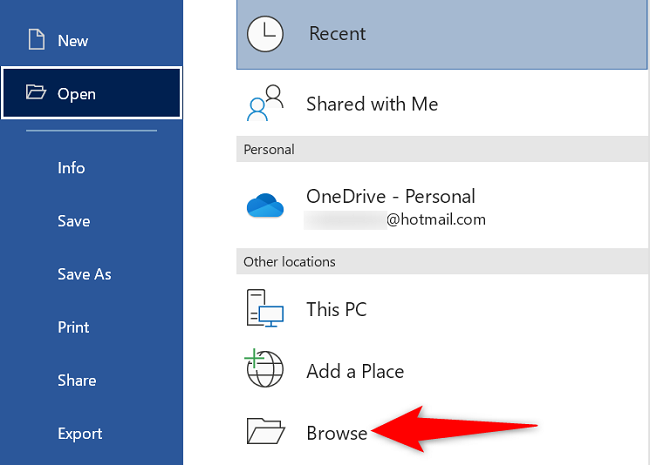Click the Browse folder icon

tap(266, 432)
